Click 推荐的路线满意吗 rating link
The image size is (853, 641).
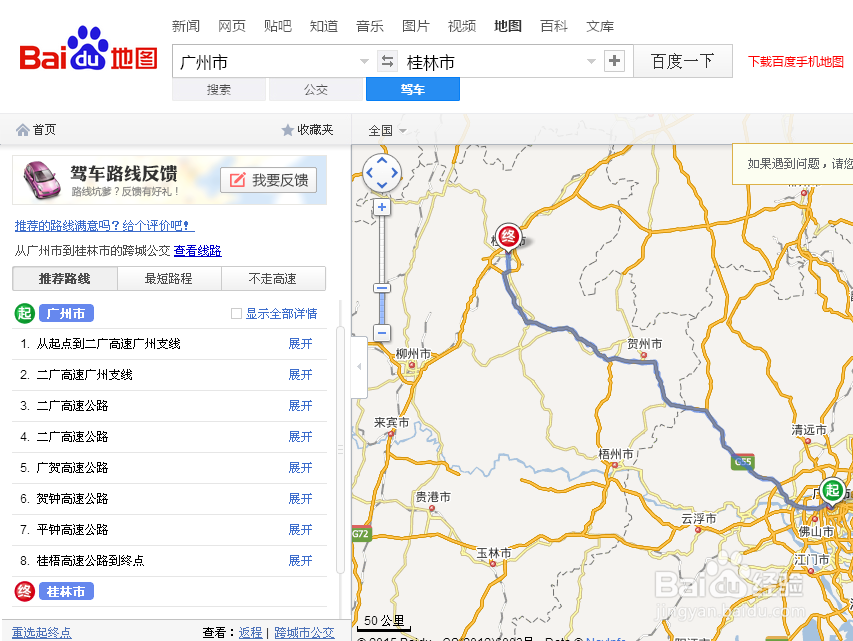[104, 225]
